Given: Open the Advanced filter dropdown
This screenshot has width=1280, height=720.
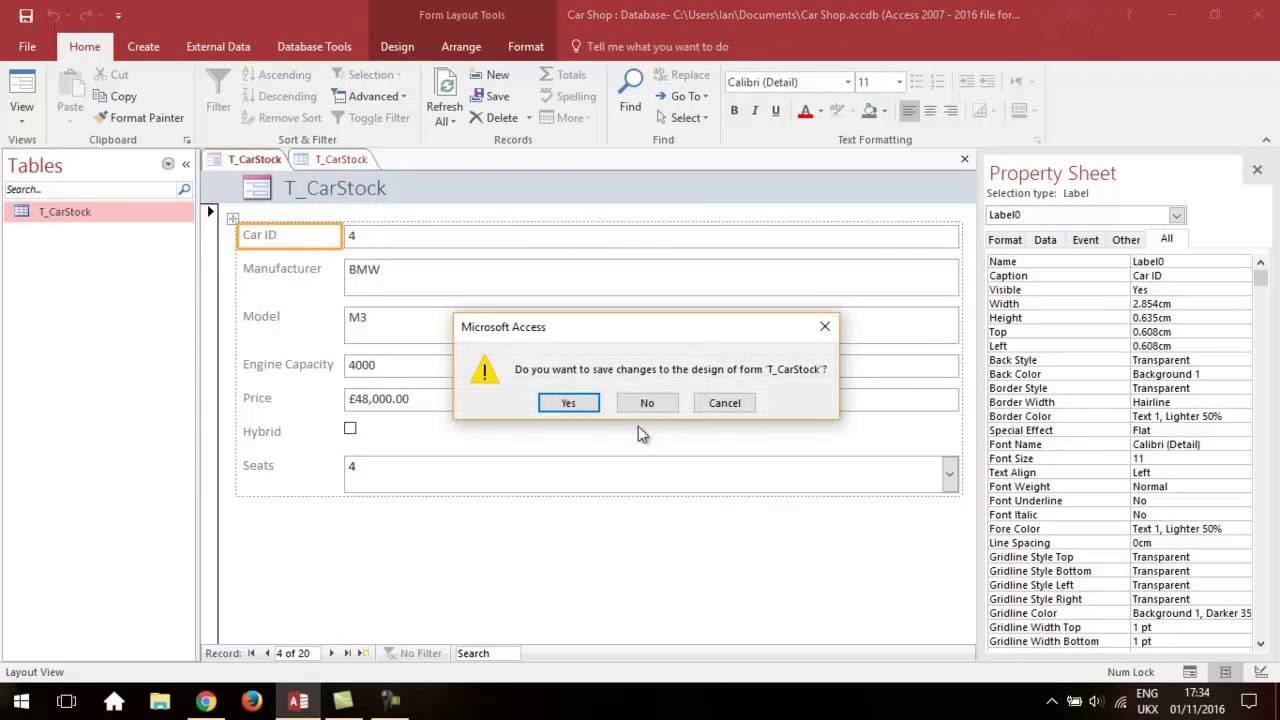Looking at the screenshot, I should point(370,96).
